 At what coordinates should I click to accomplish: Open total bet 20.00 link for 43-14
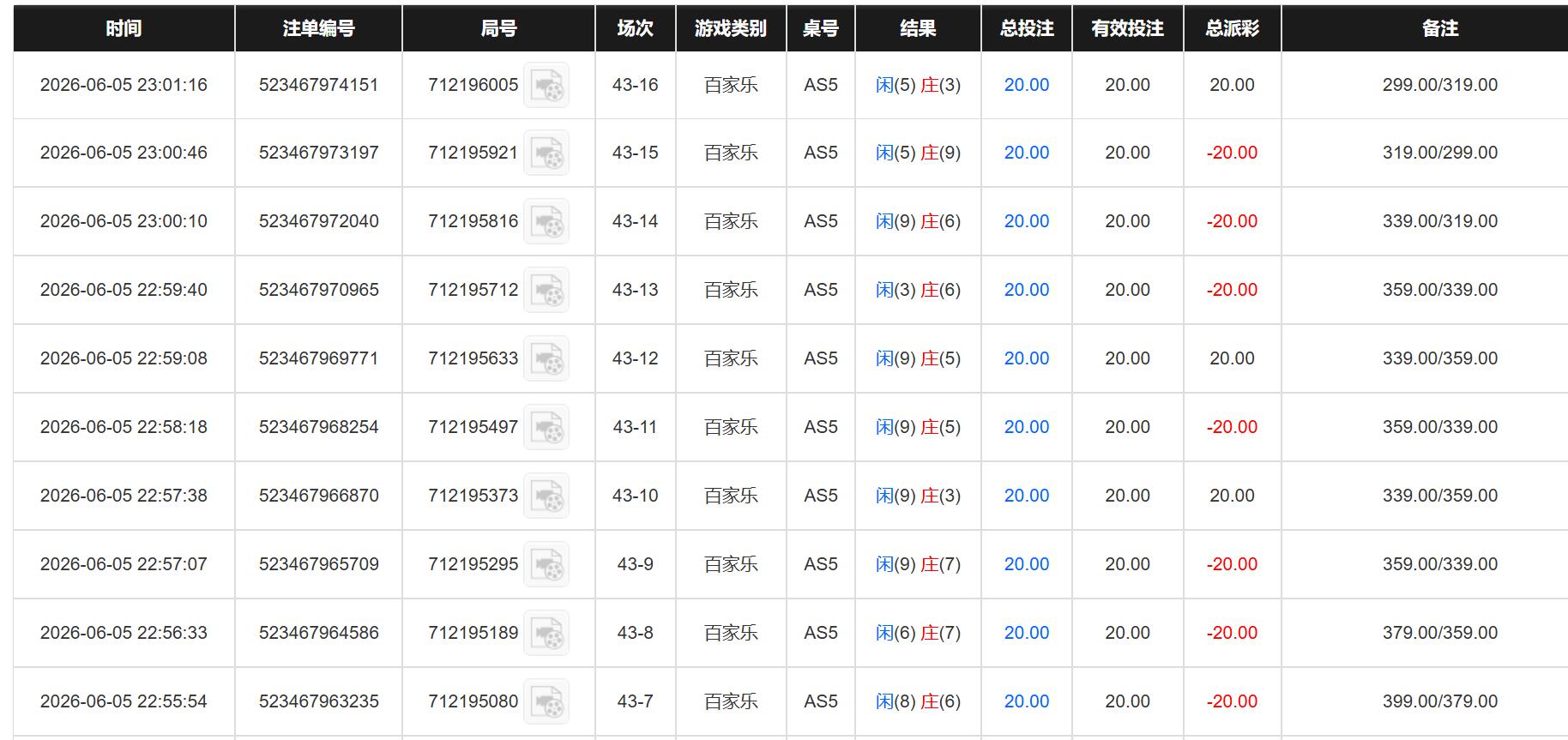[1027, 221]
